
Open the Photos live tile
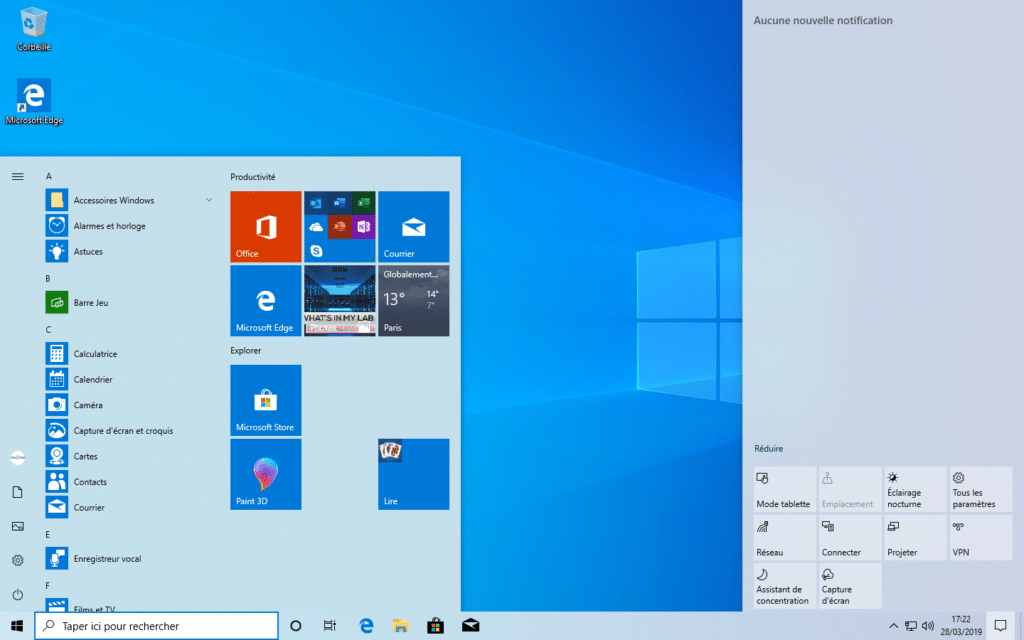pyautogui.click(x=340, y=300)
